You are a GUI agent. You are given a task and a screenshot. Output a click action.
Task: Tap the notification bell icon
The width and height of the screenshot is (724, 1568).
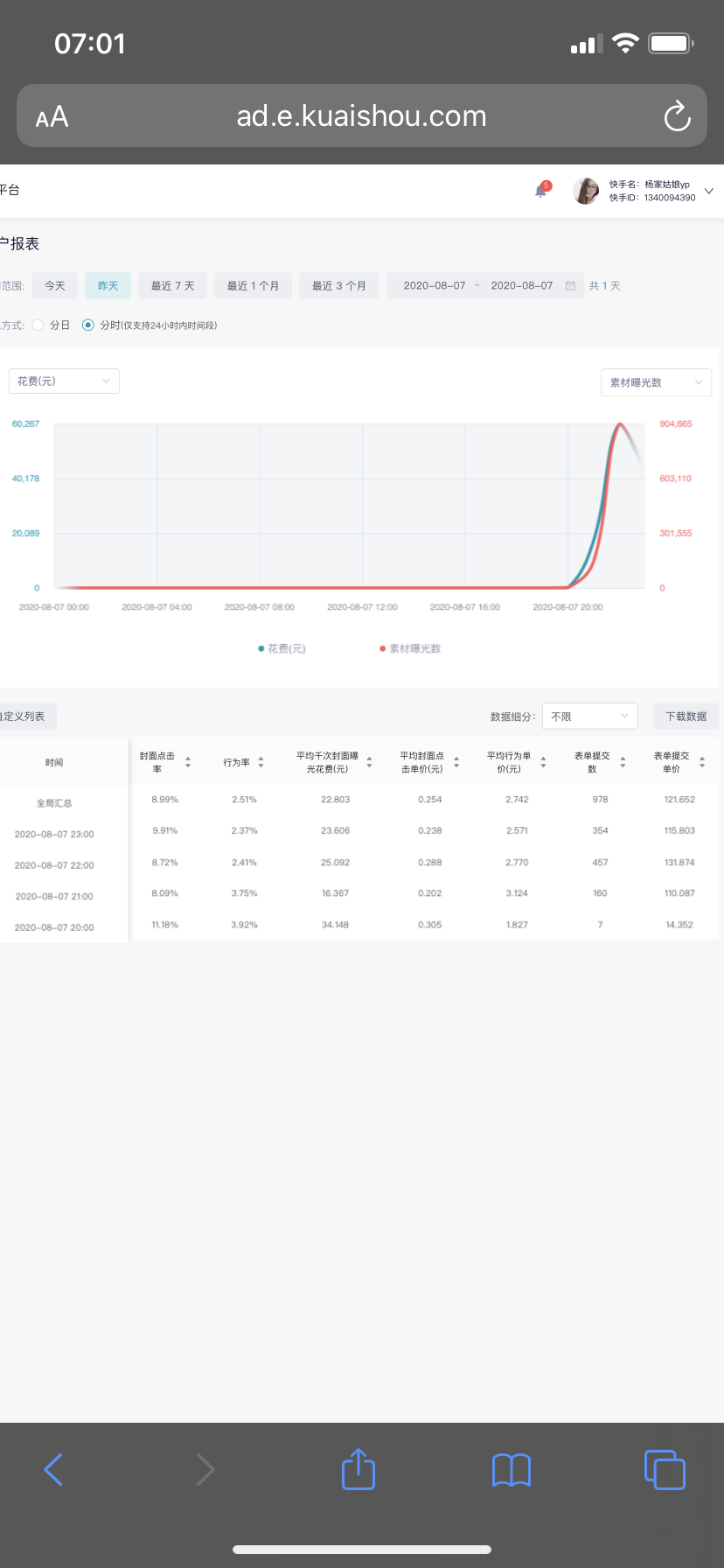coord(541,191)
